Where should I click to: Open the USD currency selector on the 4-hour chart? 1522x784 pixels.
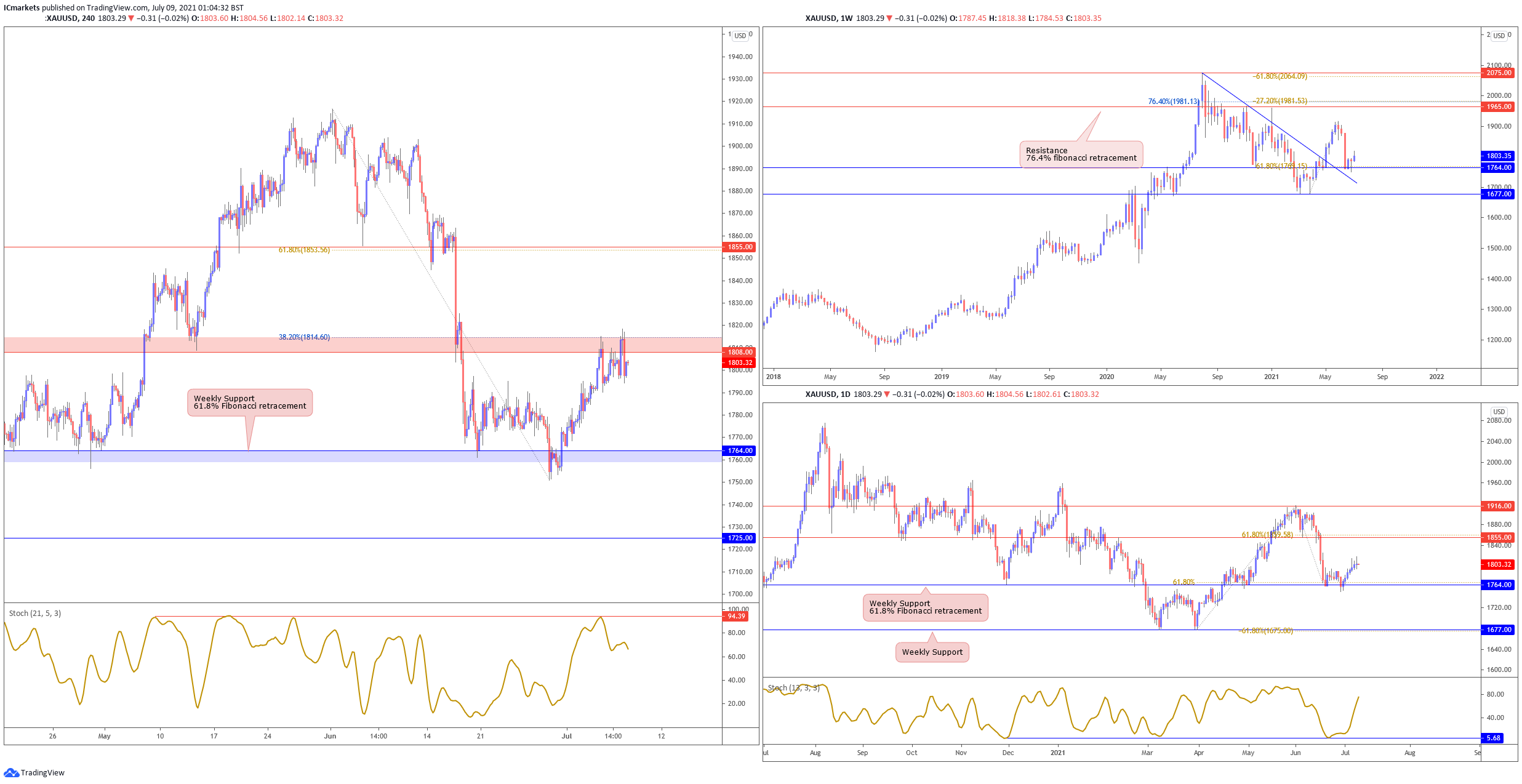tap(740, 36)
